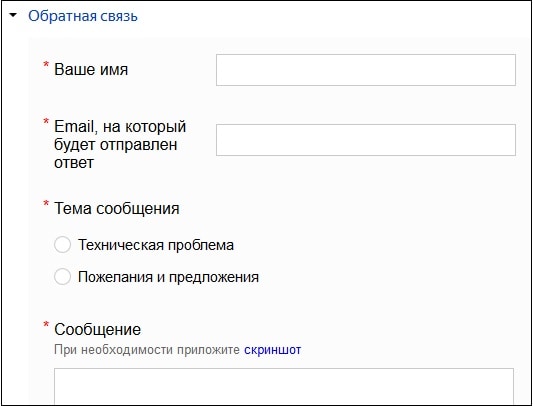The width and height of the screenshot is (533, 406).
Task: Click the red asterisk beside Ваше имя
Action: (46, 65)
